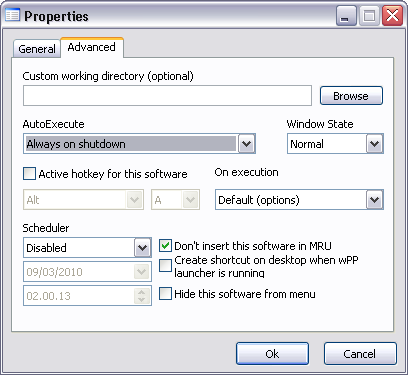Enable Active hotkey for this software
408x375 pixels.
click(x=29, y=174)
